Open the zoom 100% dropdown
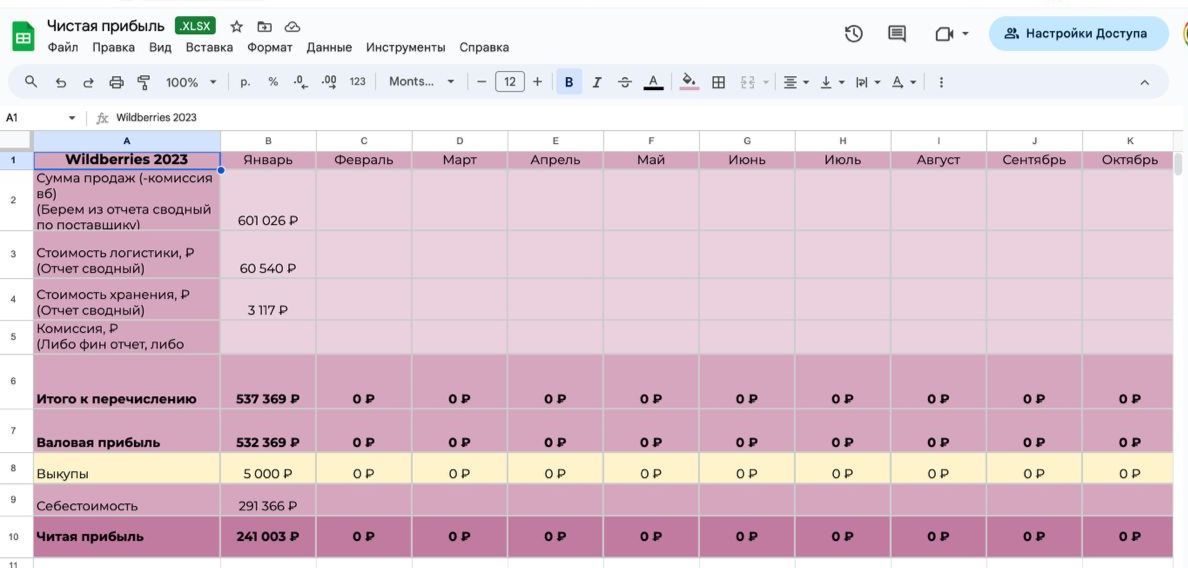 click(x=191, y=82)
